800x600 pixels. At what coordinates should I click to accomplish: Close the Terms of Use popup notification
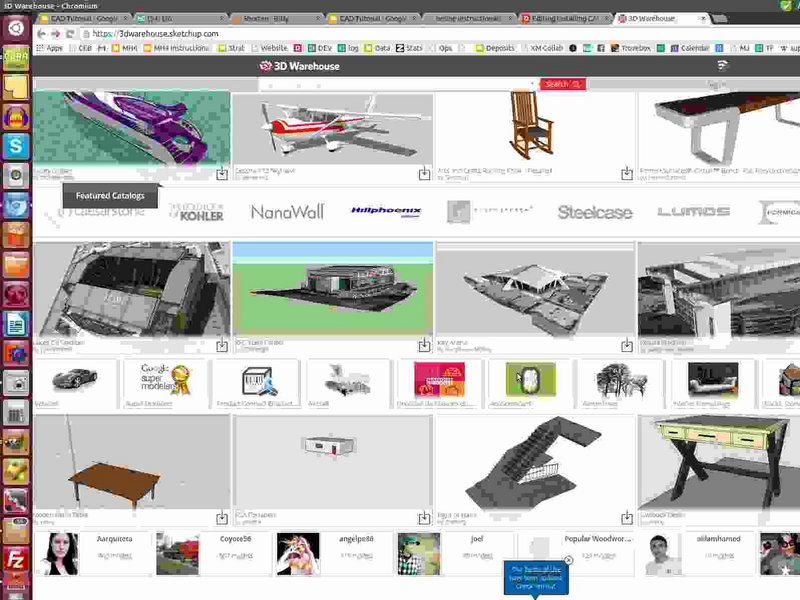coord(568,560)
